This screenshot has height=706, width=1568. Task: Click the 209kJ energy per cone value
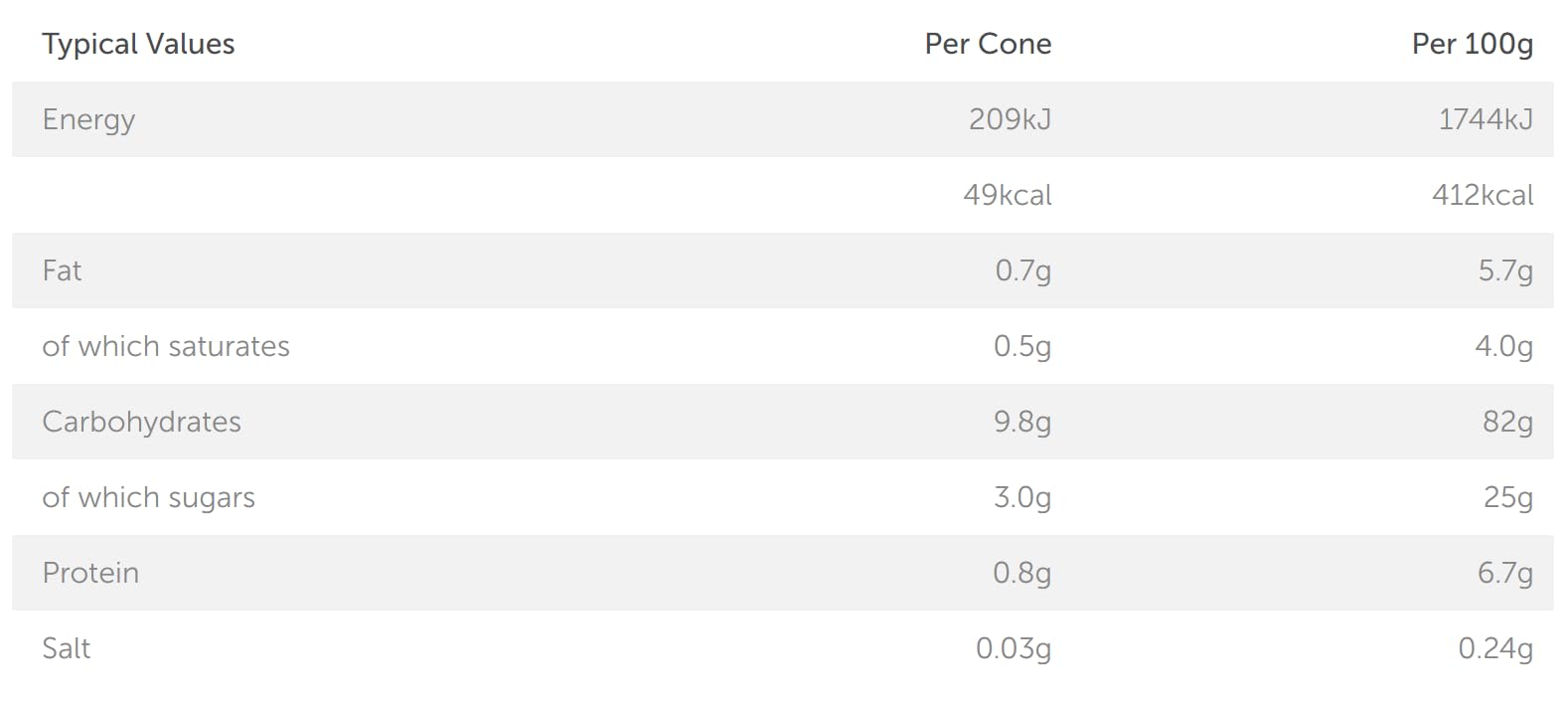pyautogui.click(x=1010, y=119)
